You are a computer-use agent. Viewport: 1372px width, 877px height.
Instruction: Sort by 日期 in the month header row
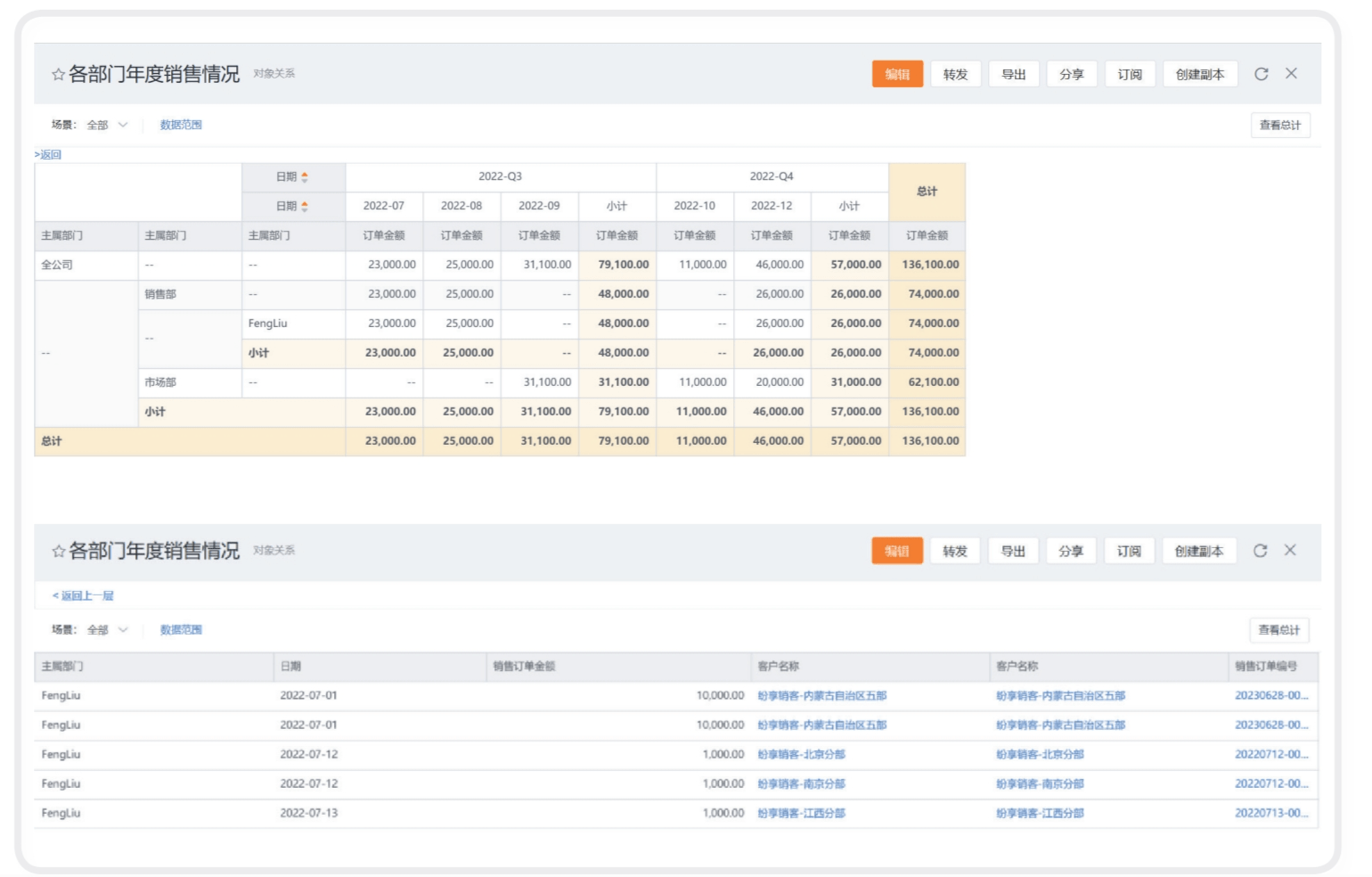click(305, 207)
